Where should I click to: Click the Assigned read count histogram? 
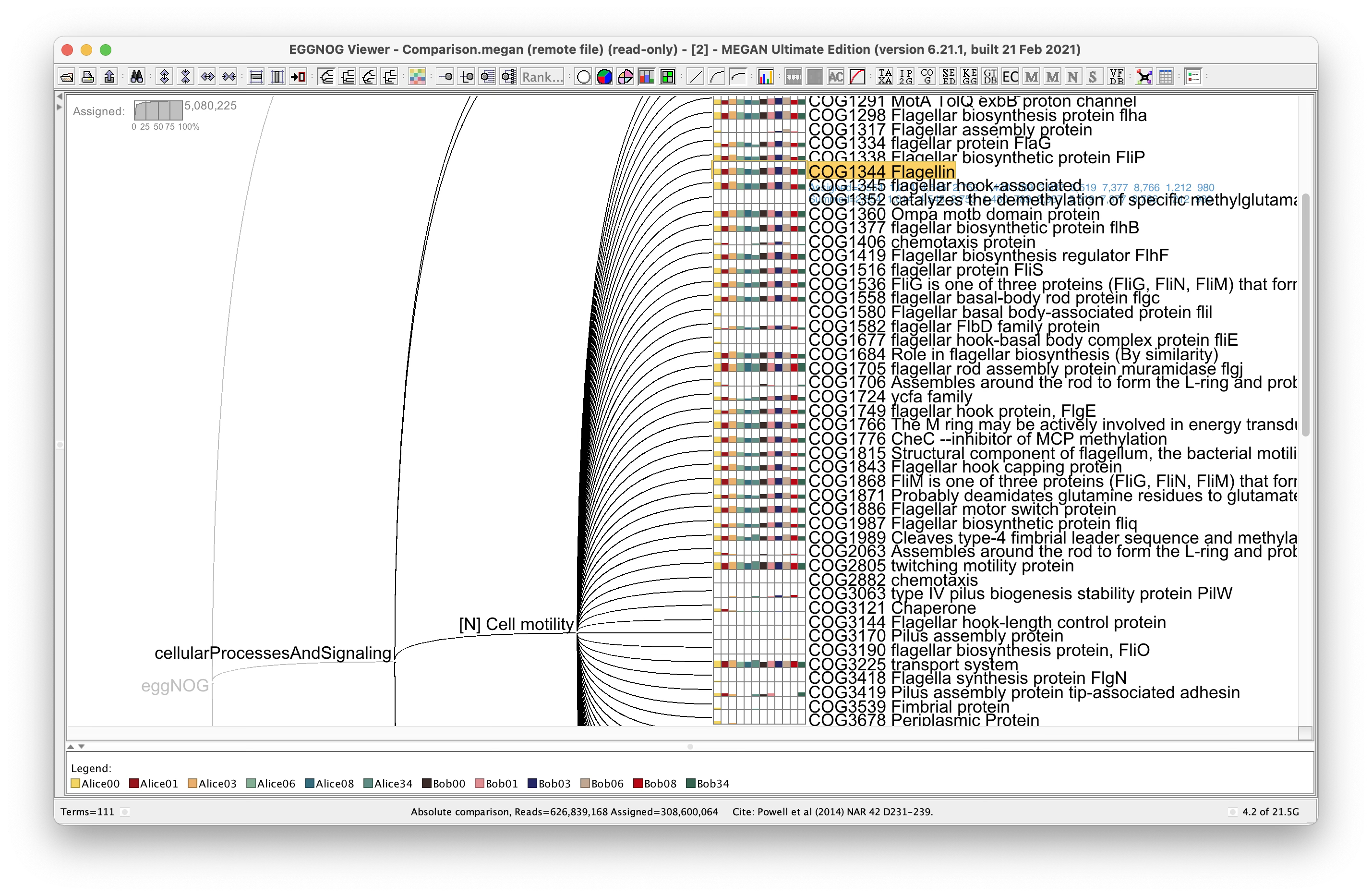pyautogui.click(x=158, y=110)
